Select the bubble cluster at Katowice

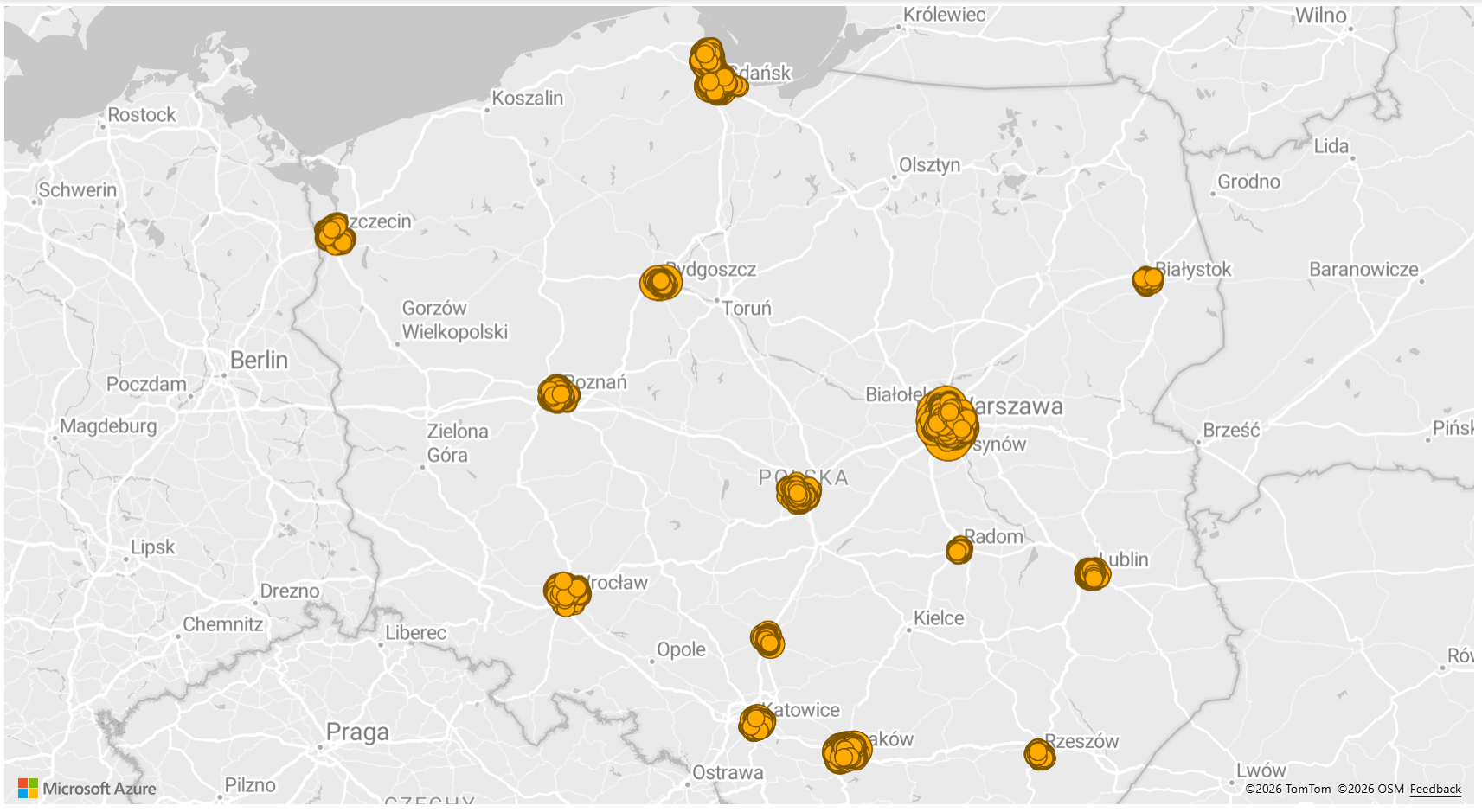(x=757, y=723)
